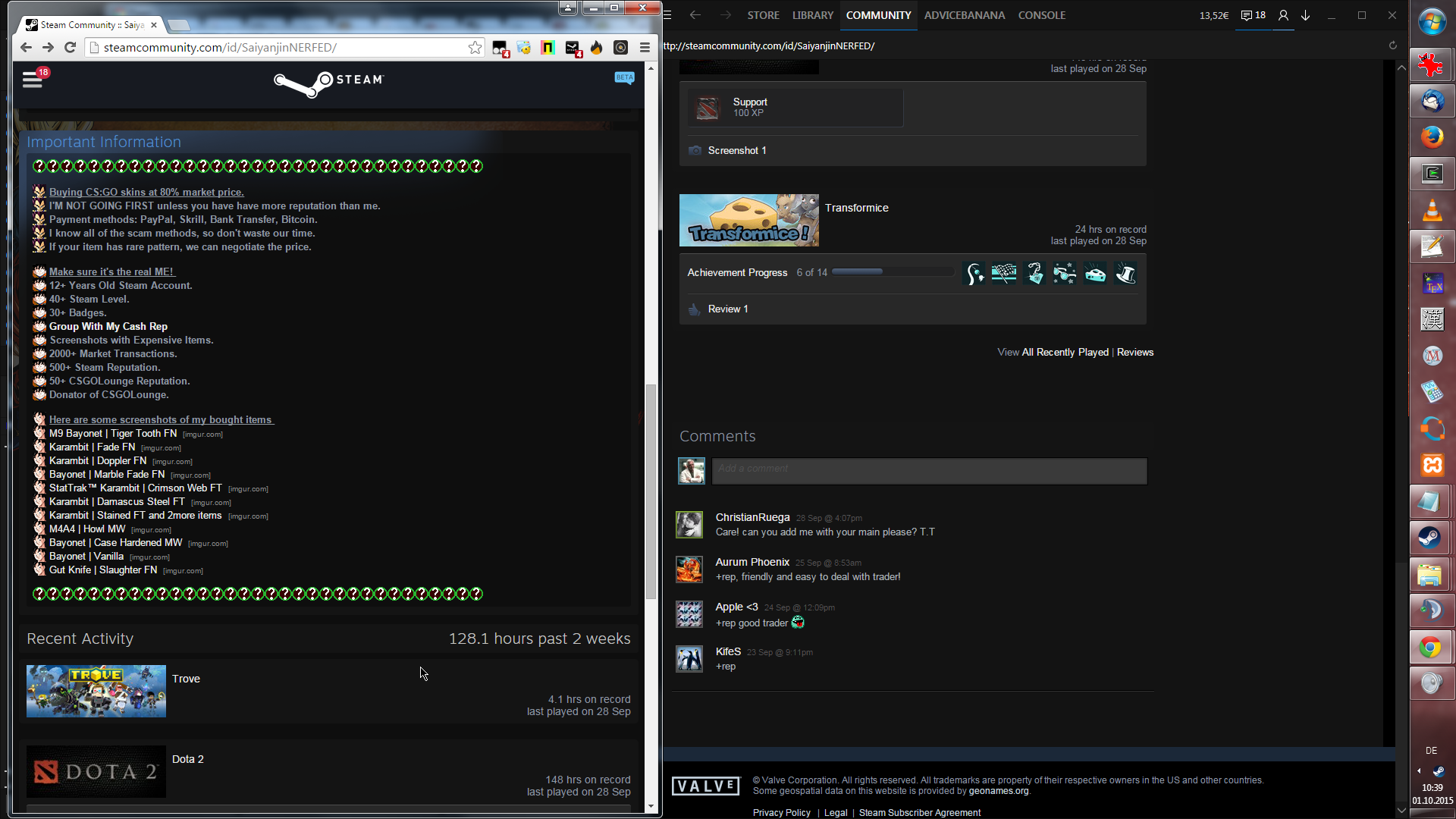This screenshot has width=1456, height=819.
Task: Open ChristianRuega's commenter profile
Action: click(x=752, y=517)
